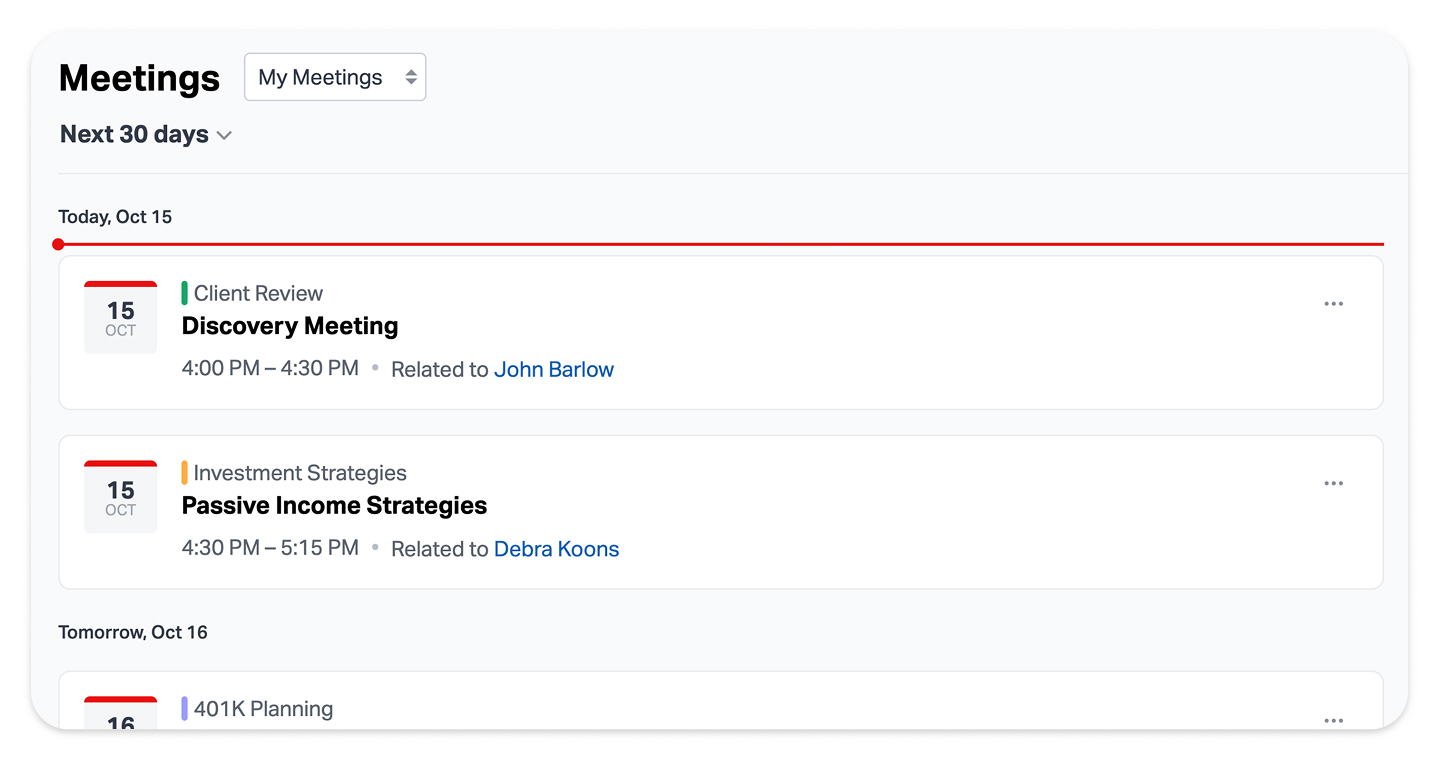1440x761 pixels.
Task: Expand the Next 30 days range chevron
Action: coord(224,136)
